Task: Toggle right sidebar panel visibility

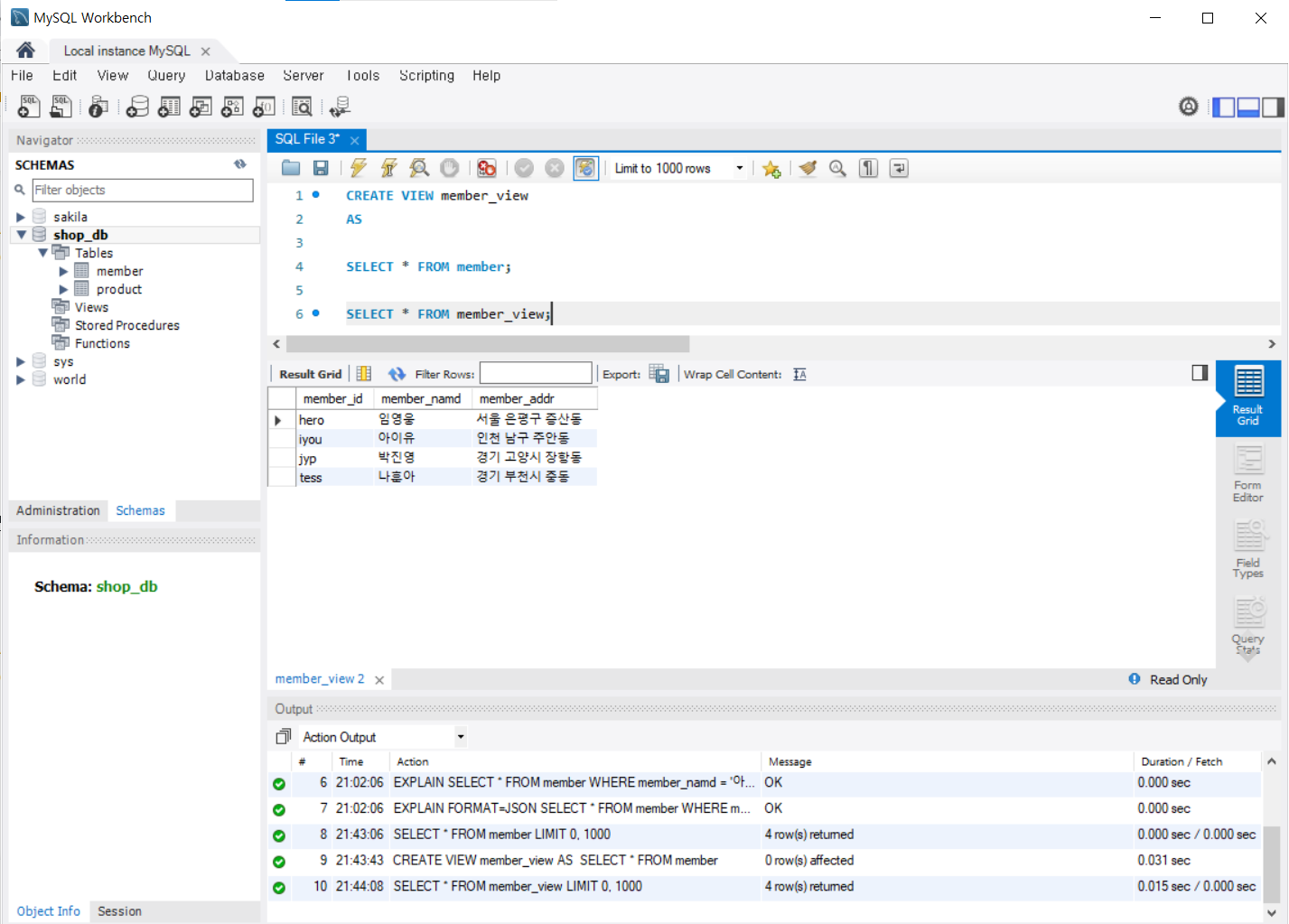Action: point(1273,107)
